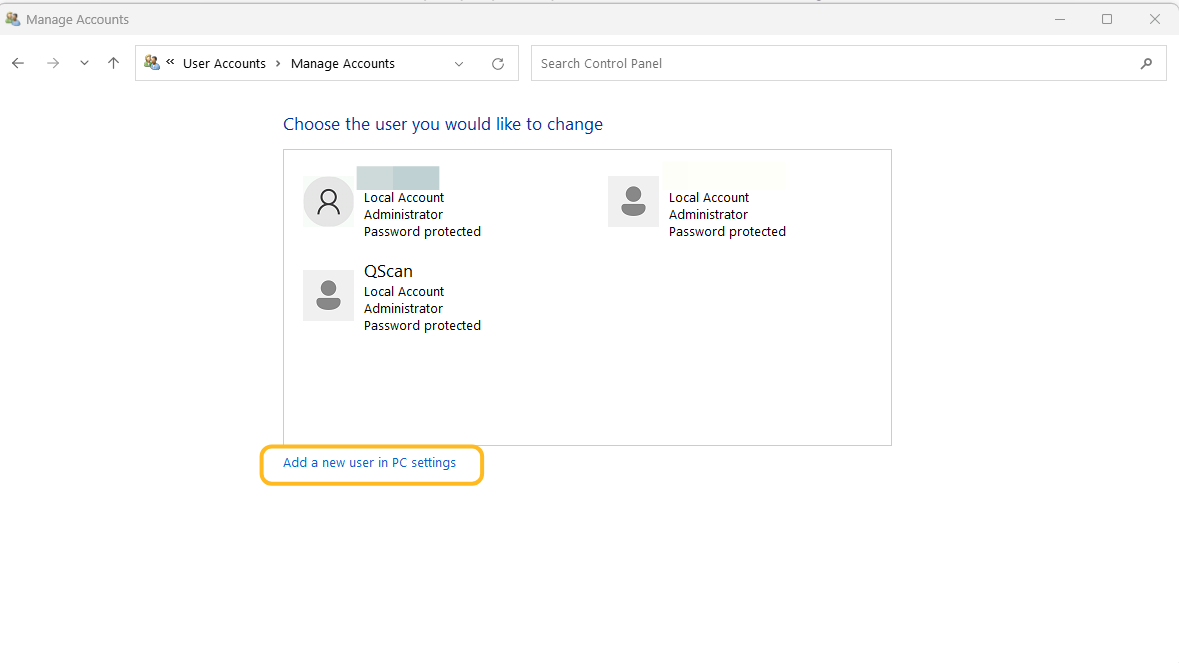Go up one level with up arrow
The height and width of the screenshot is (663, 1179).
[x=114, y=64]
